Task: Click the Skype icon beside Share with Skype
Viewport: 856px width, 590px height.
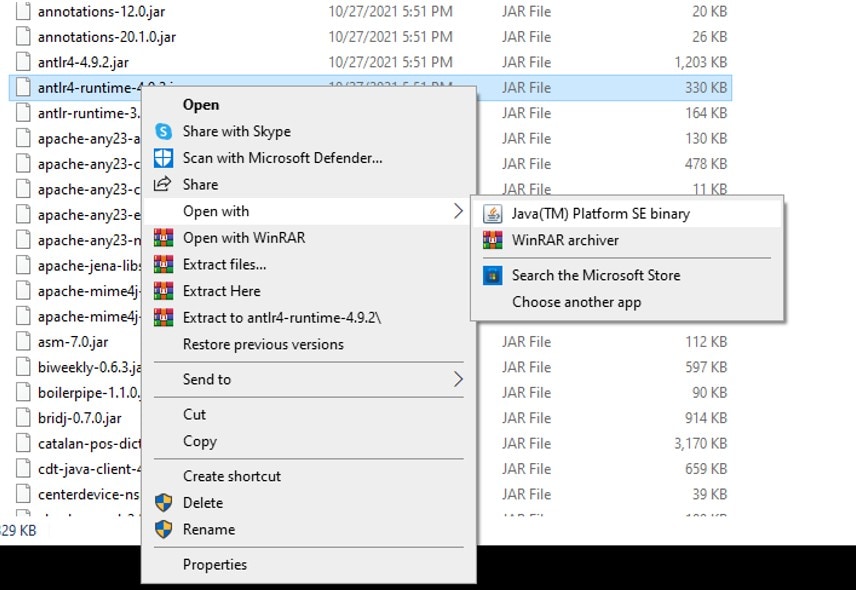Action: (x=163, y=131)
